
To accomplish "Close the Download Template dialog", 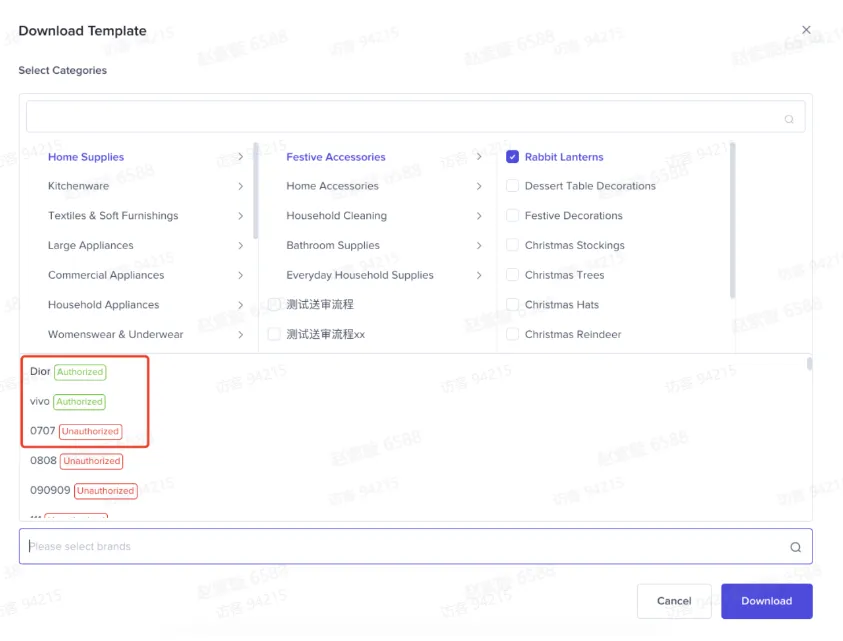I will (806, 30).
